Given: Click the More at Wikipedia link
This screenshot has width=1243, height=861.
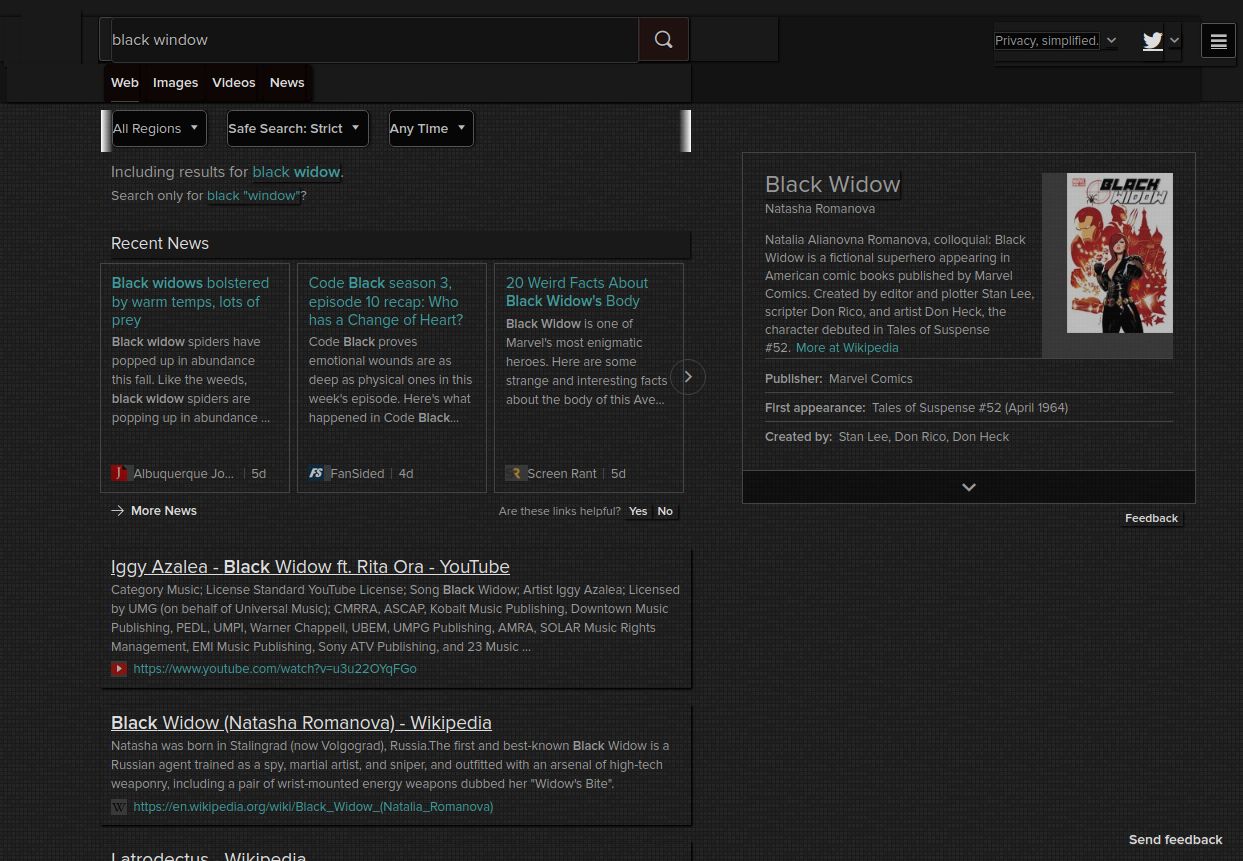Looking at the screenshot, I should (847, 348).
